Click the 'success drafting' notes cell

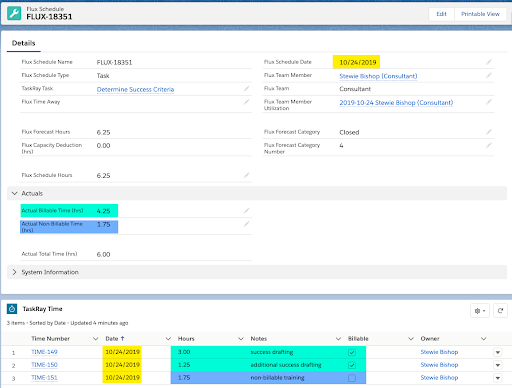272,352
